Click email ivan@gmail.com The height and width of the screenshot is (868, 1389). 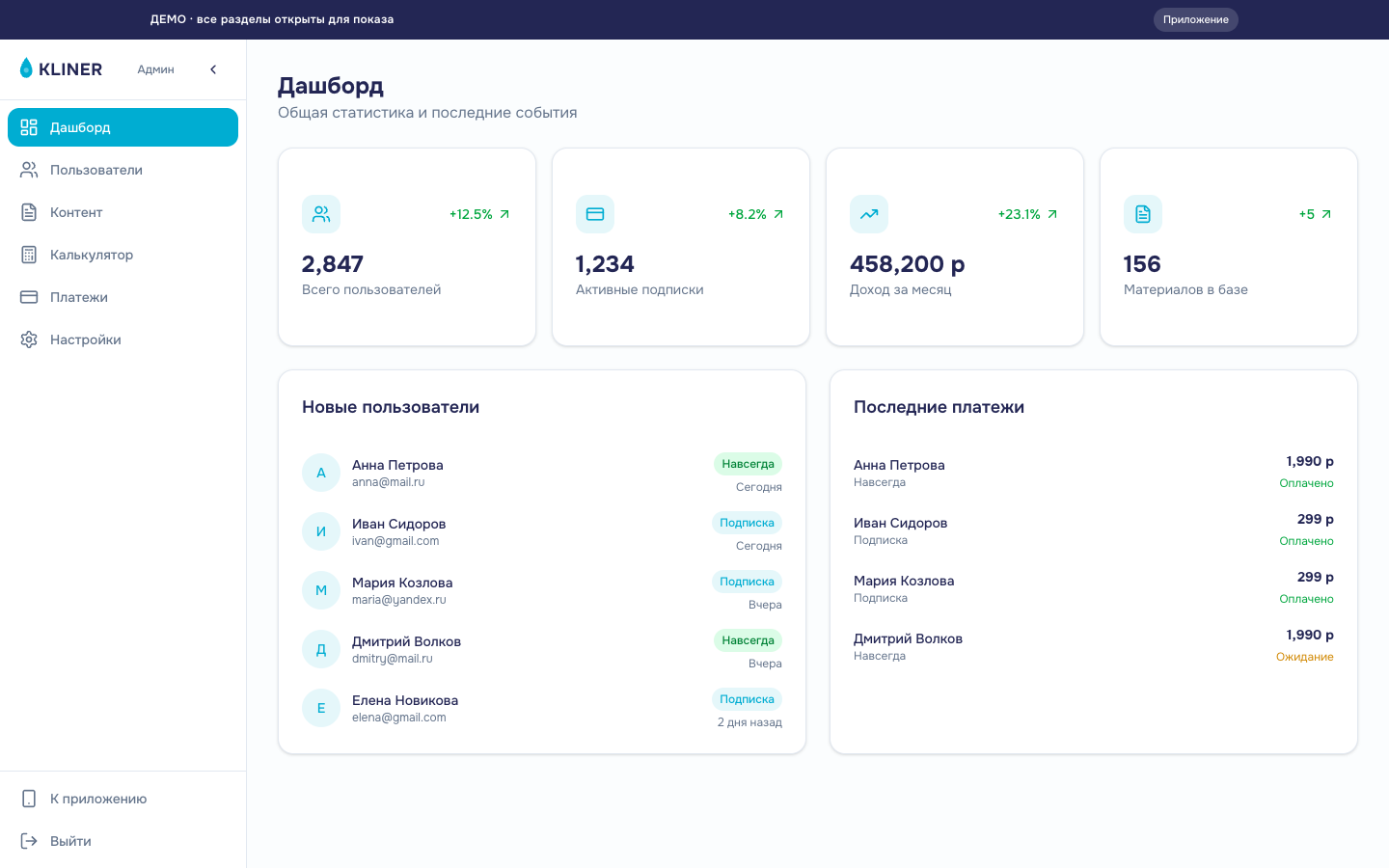tap(395, 541)
